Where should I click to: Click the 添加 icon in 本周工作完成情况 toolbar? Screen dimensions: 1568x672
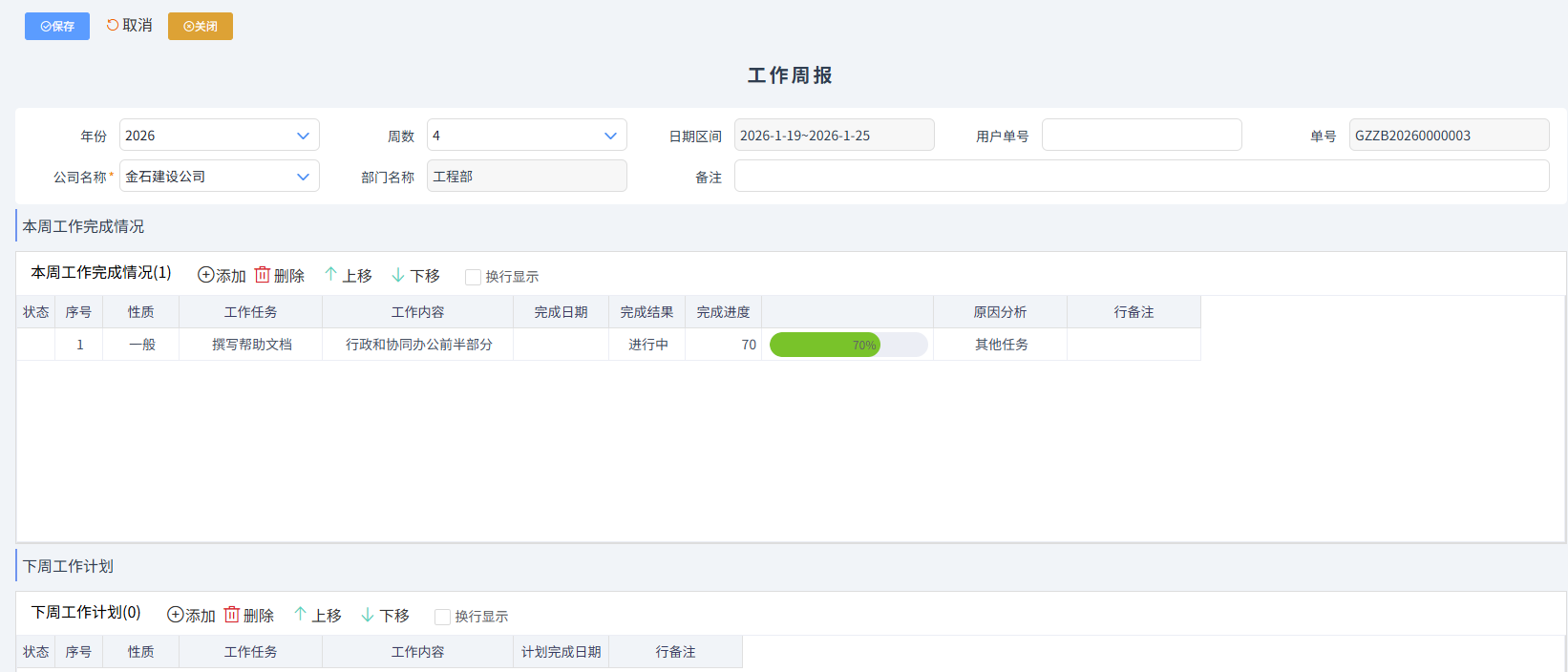point(206,275)
